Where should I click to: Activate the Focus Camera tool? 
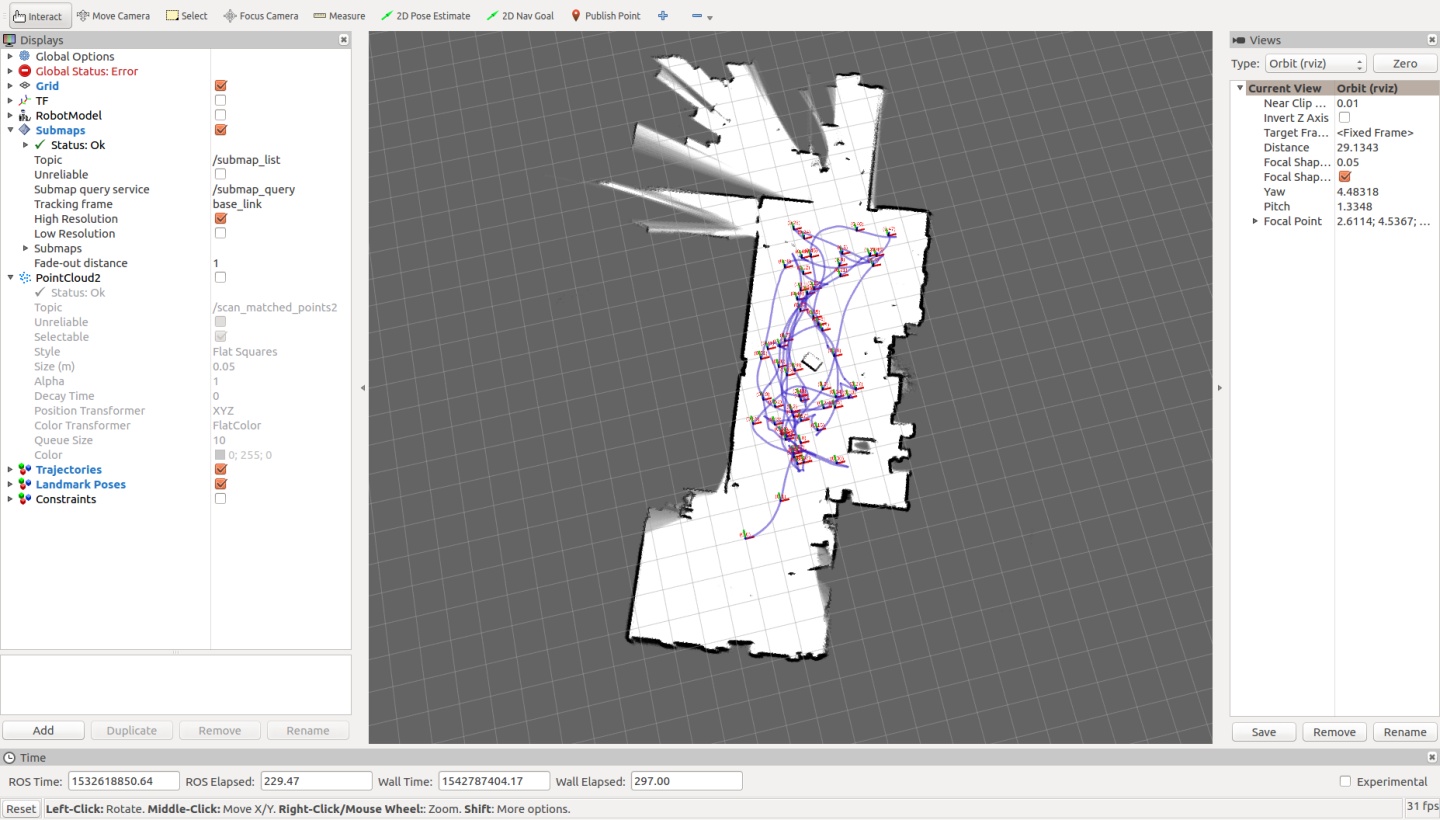tap(261, 16)
